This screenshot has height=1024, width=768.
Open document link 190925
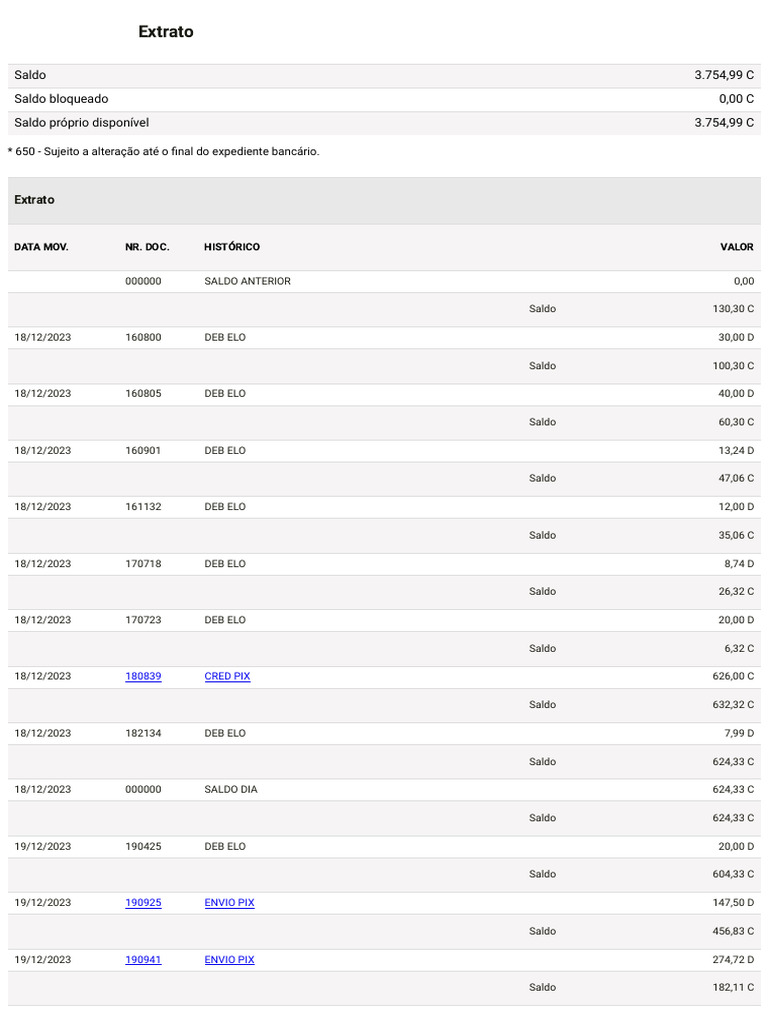[x=143, y=903]
